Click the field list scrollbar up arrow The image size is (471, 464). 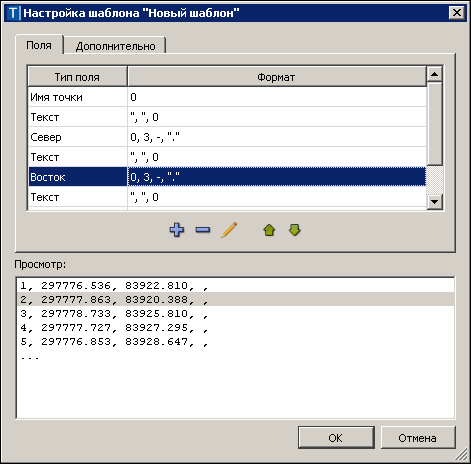[434, 74]
